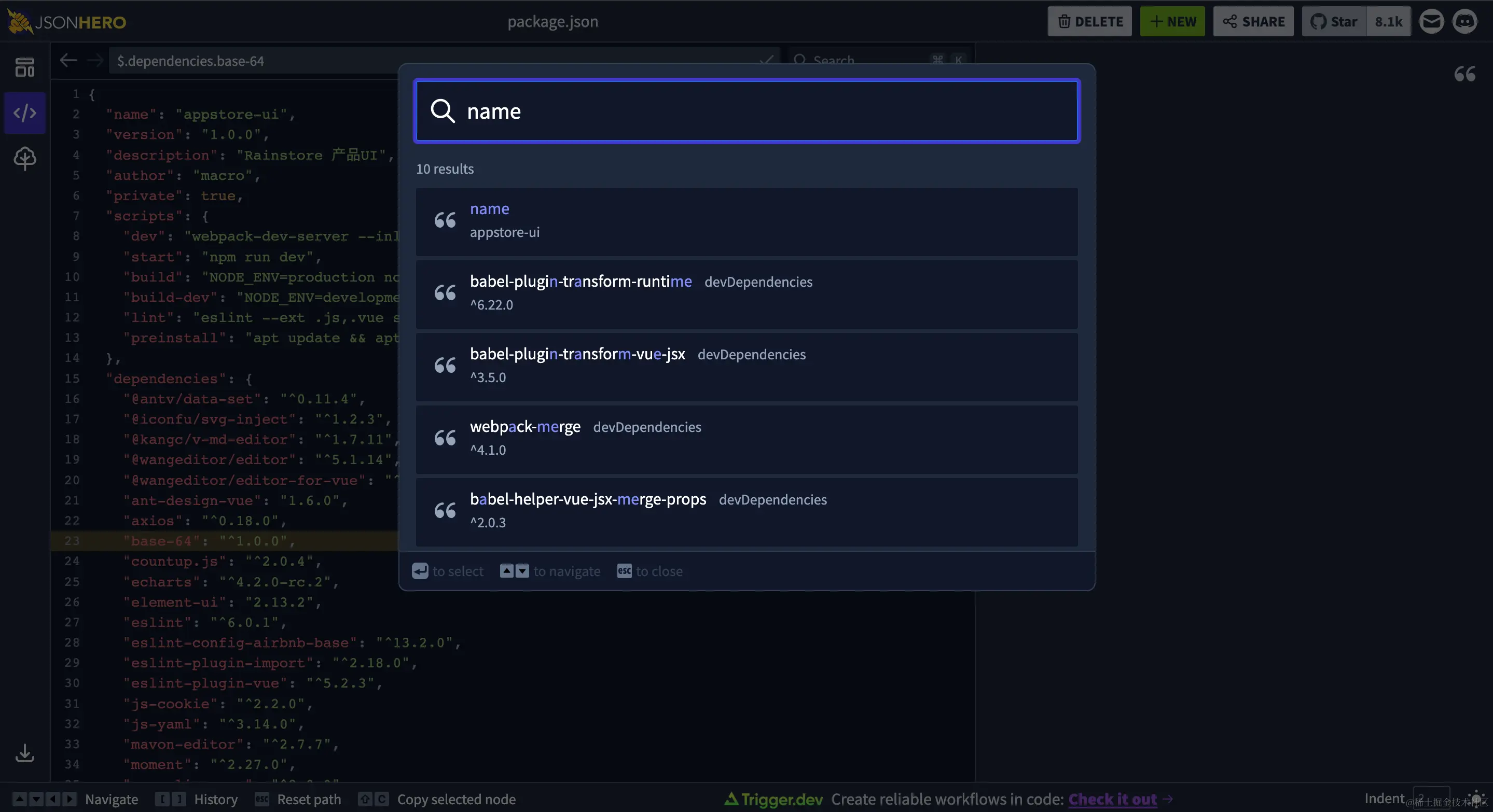Viewport: 1493px width, 812px height.
Task: Click the JSONHero logo
Action: [x=66, y=21]
